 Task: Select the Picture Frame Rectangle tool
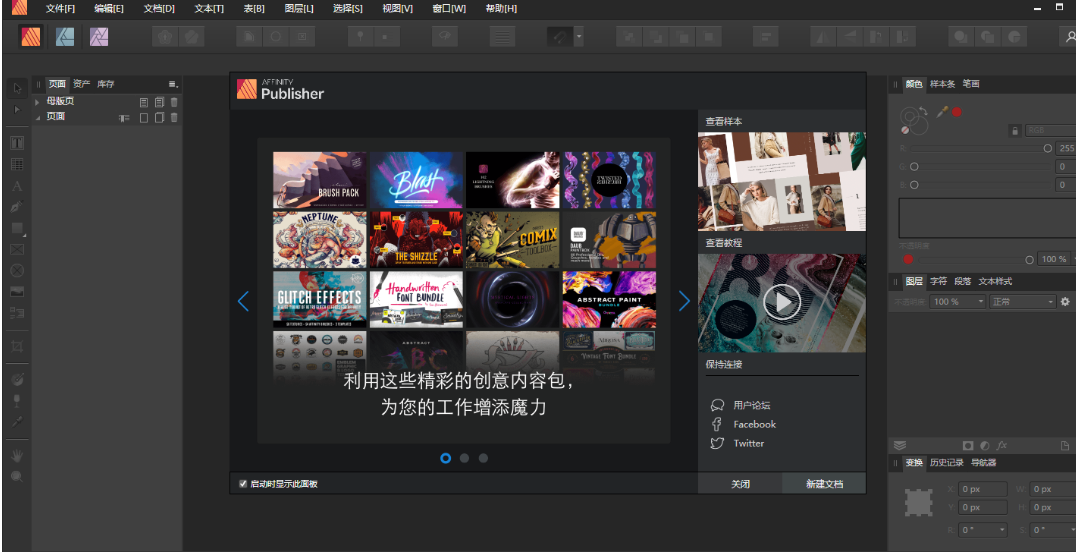coord(17,249)
